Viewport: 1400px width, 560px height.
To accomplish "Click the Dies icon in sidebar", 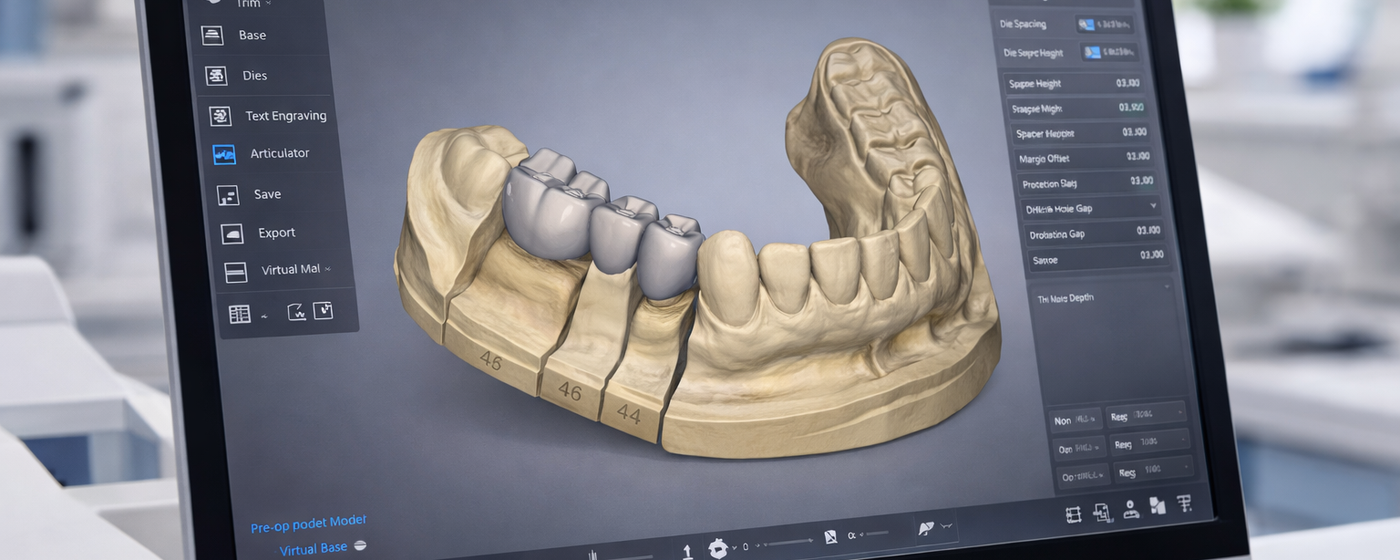I will tap(216, 75).
